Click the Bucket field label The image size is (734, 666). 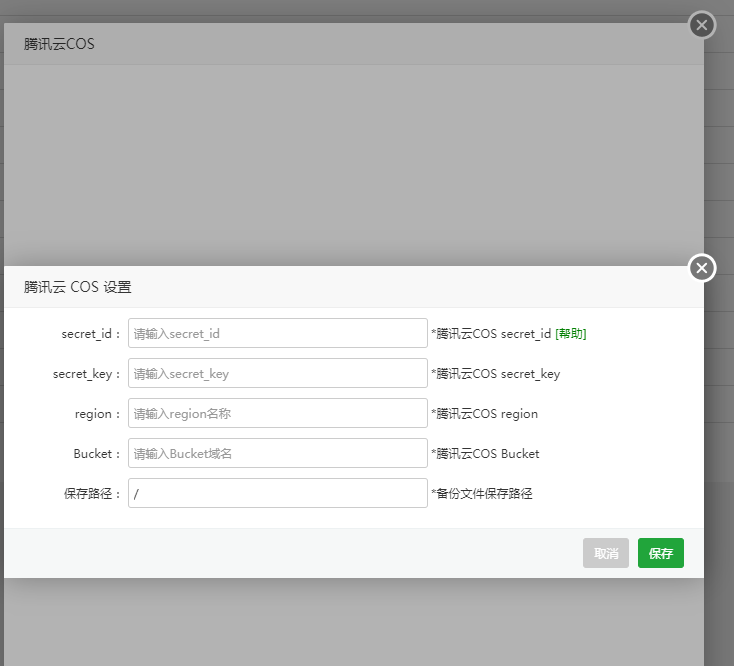tap(97, 454)
